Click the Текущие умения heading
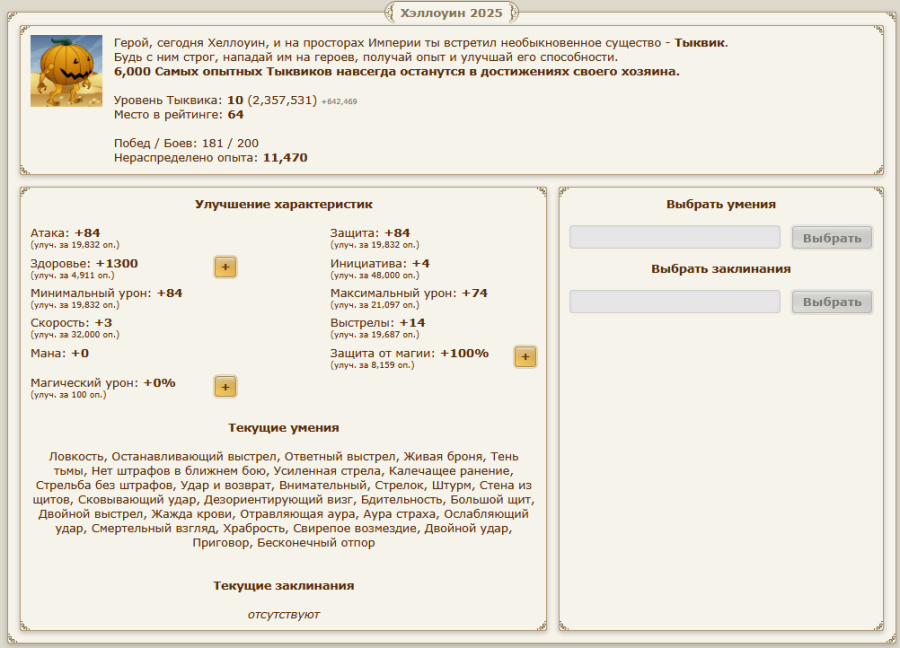The height and width of the screenshot is (648, 900). (x=283, y=428)
